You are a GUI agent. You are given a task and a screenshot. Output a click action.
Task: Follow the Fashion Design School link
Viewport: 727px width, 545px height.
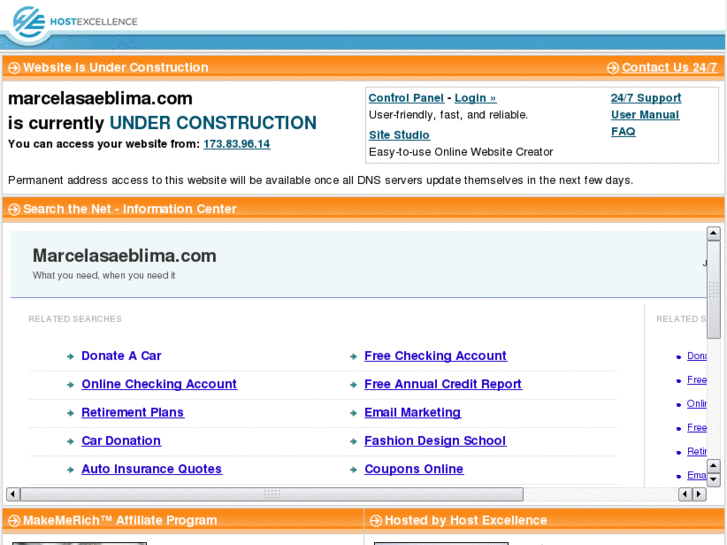435,441
